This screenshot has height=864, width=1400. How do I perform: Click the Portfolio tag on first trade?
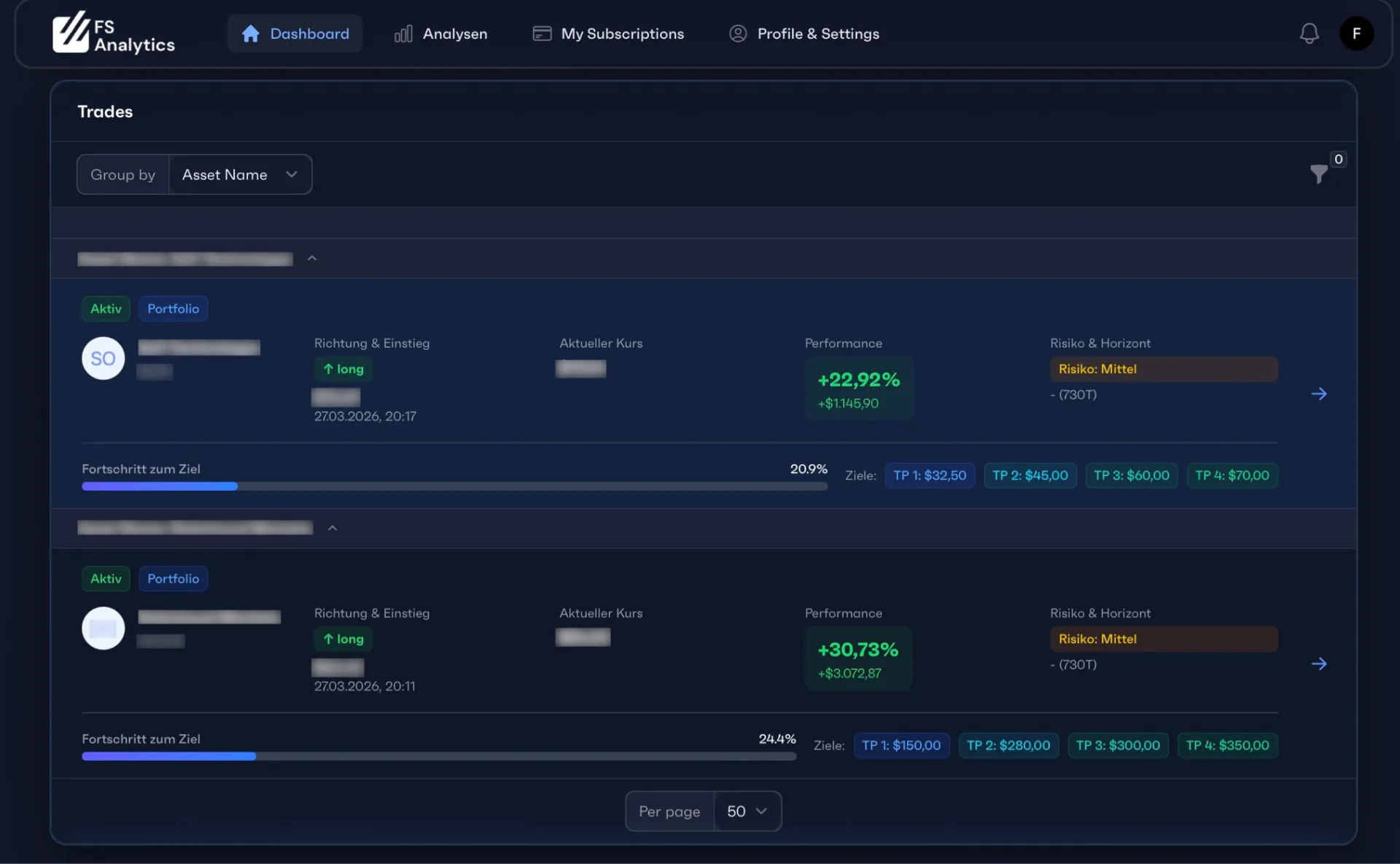173,308
